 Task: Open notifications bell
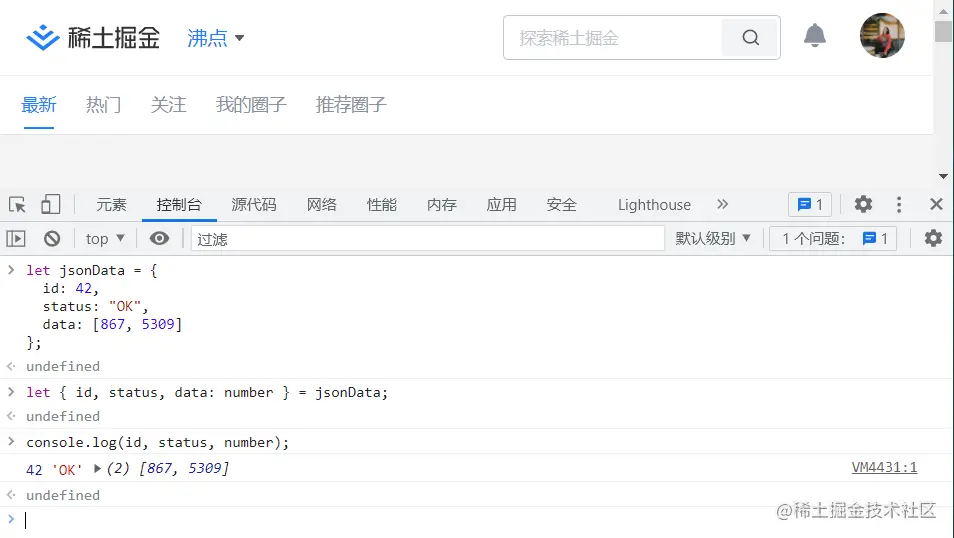click(x=815, y=36)
